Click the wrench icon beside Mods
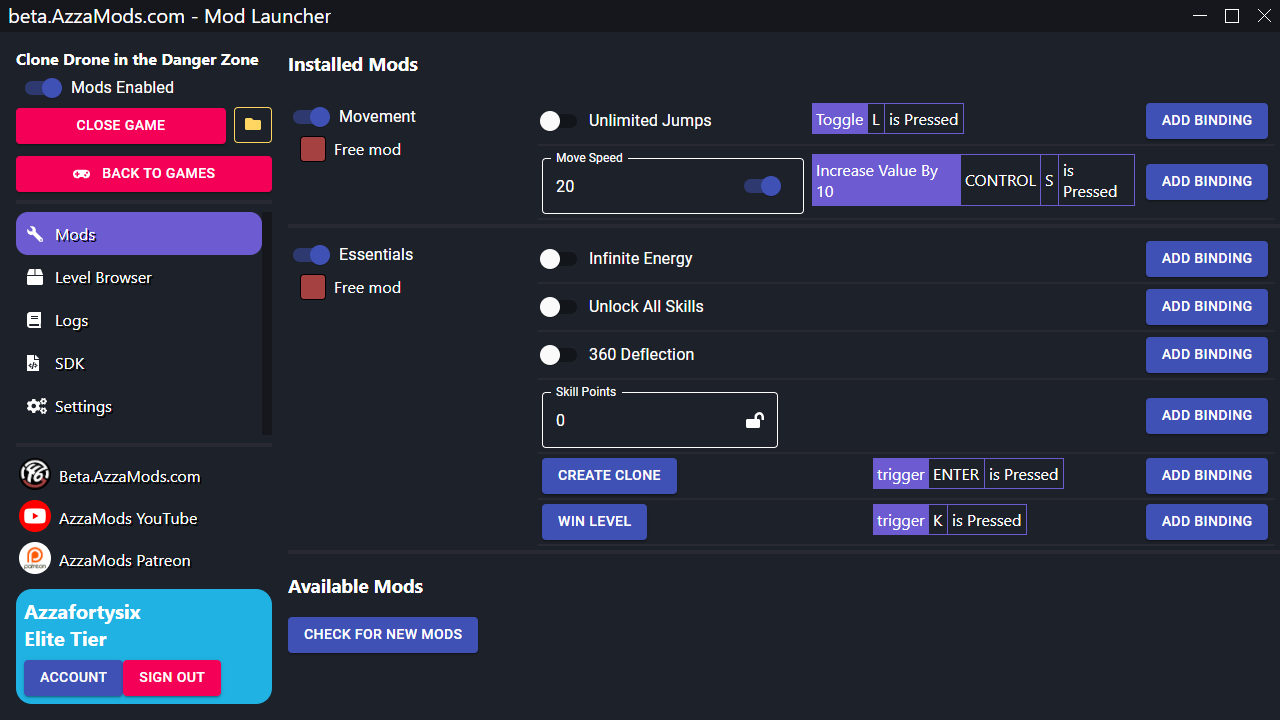 (x=36, y=234)
